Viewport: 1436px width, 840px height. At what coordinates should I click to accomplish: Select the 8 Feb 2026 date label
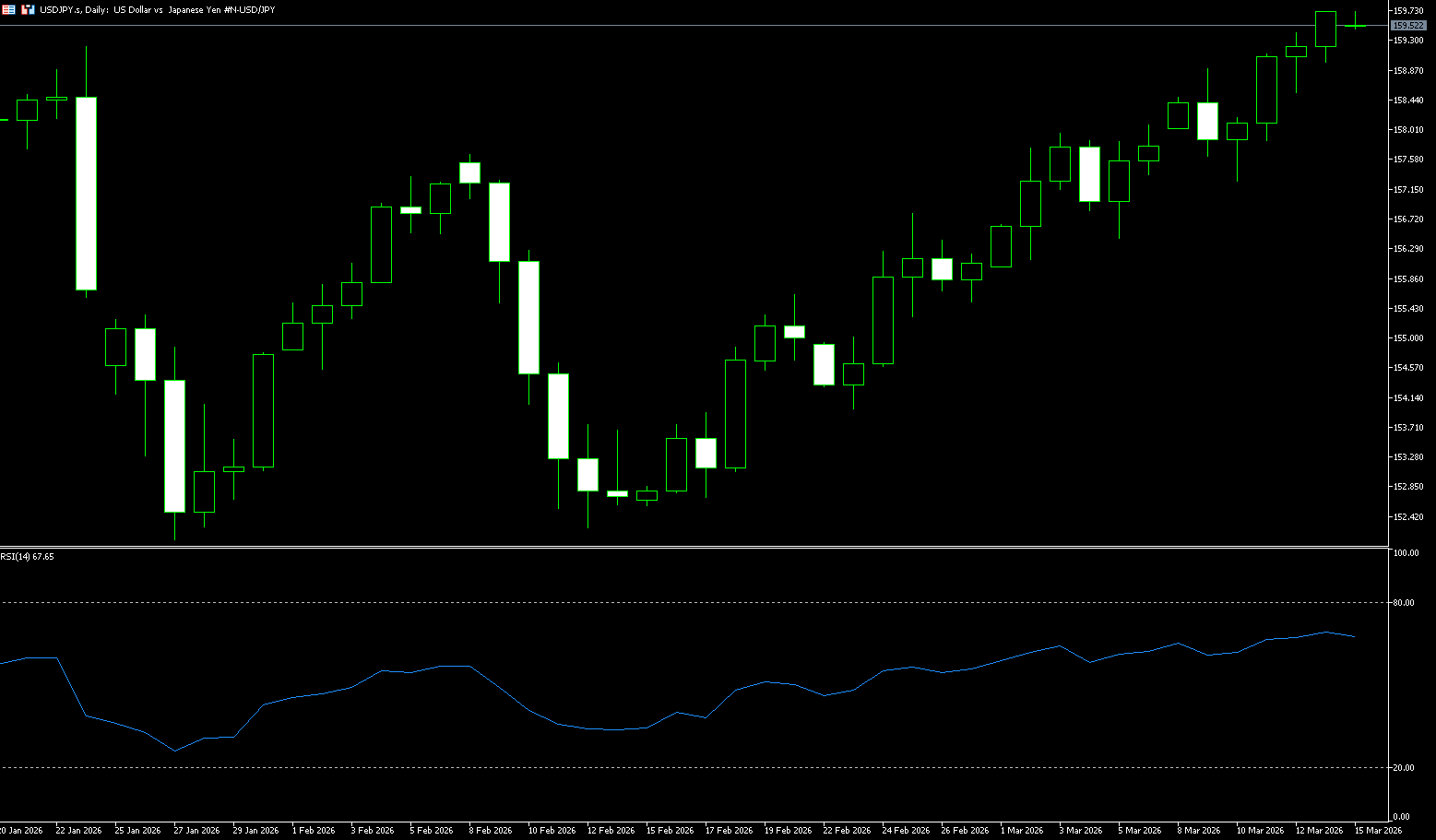point(492,830)
